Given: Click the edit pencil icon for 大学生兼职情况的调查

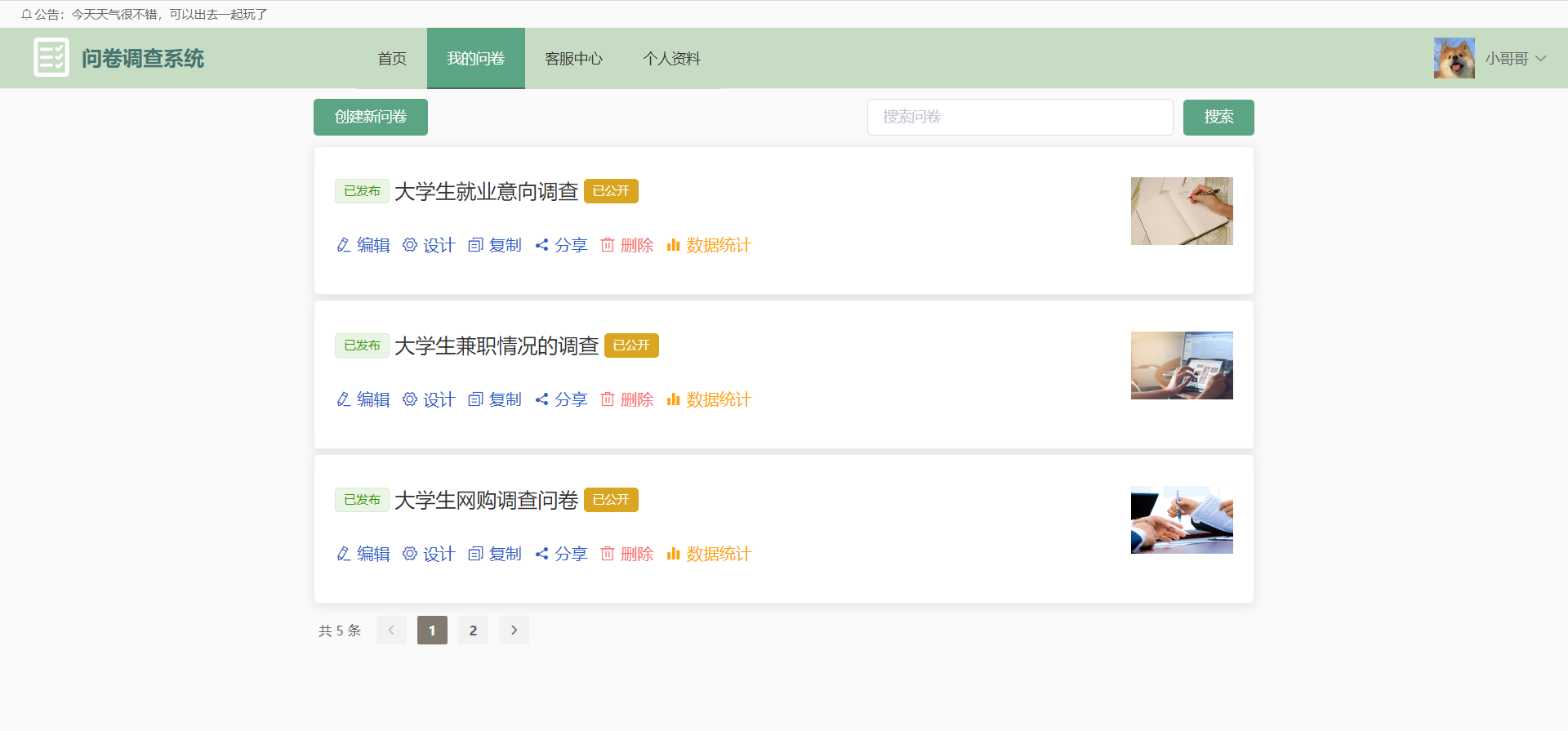Looking at the screenshot, I should pos(344,399).
